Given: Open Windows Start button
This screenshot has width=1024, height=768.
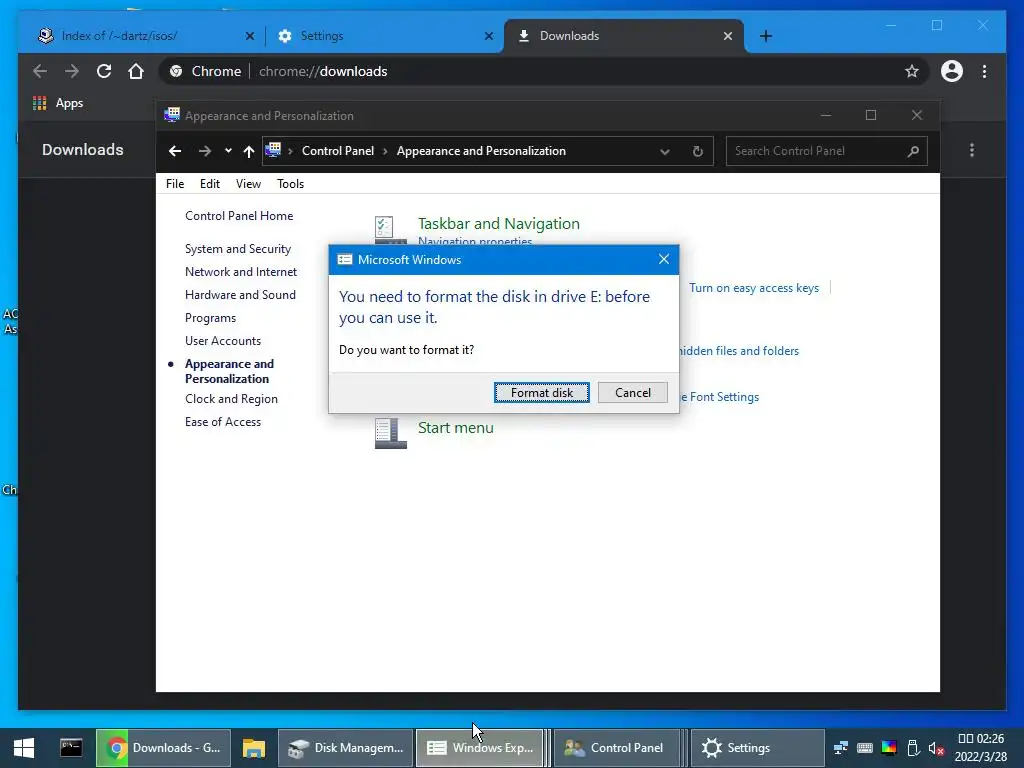Looking at the screenshot, I should 24,748.
